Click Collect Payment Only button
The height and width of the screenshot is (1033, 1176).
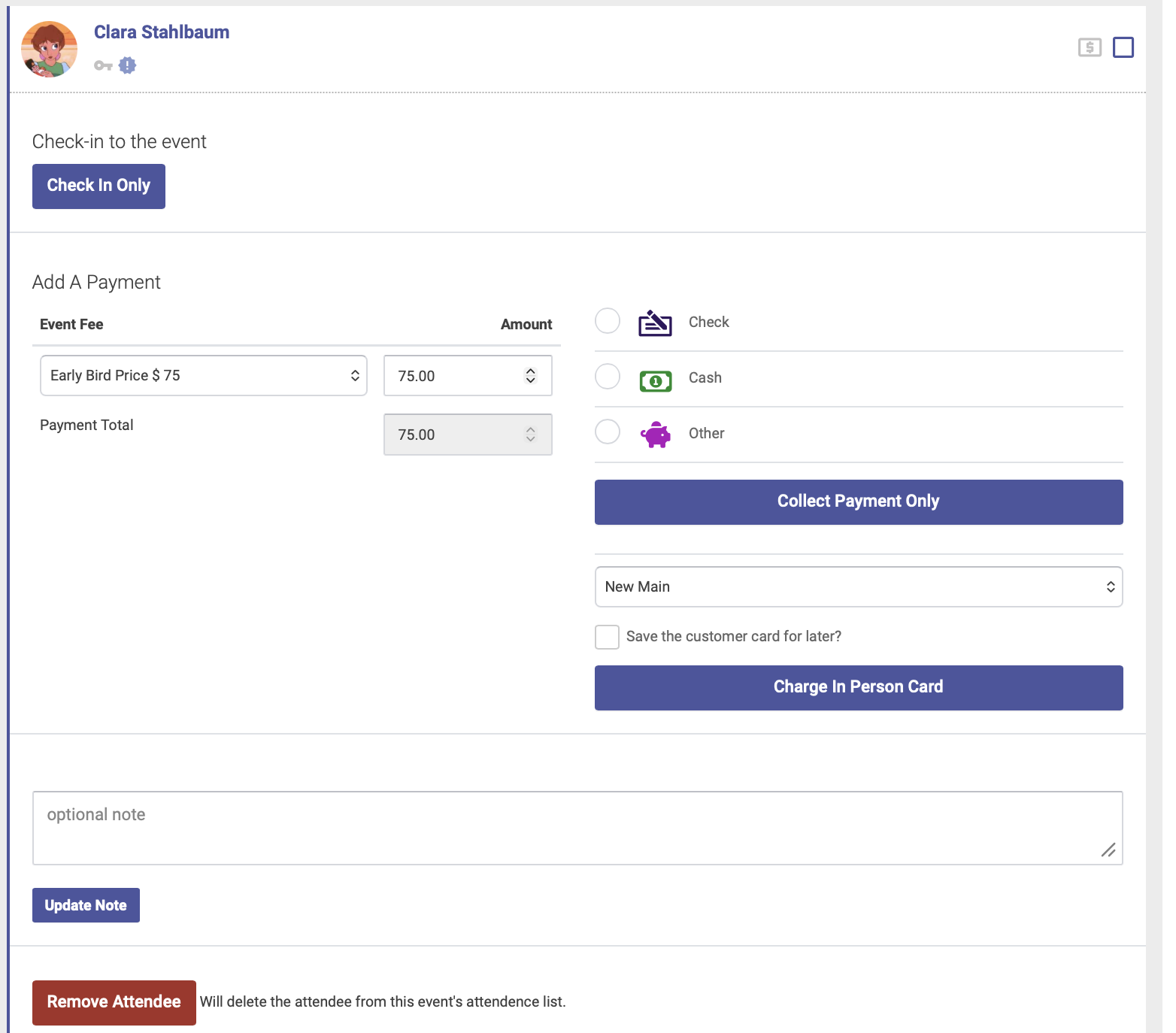tap(859, 502)
